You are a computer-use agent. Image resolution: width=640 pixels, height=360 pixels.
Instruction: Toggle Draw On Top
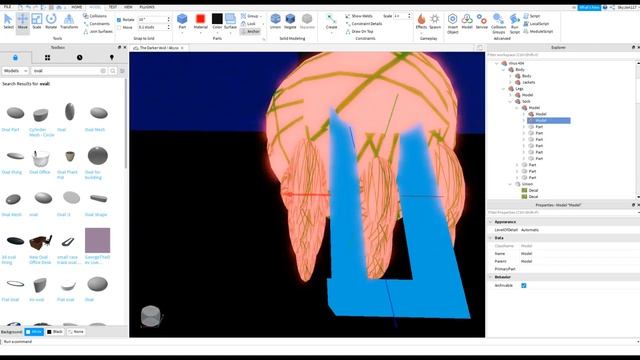tap(359, 31)
